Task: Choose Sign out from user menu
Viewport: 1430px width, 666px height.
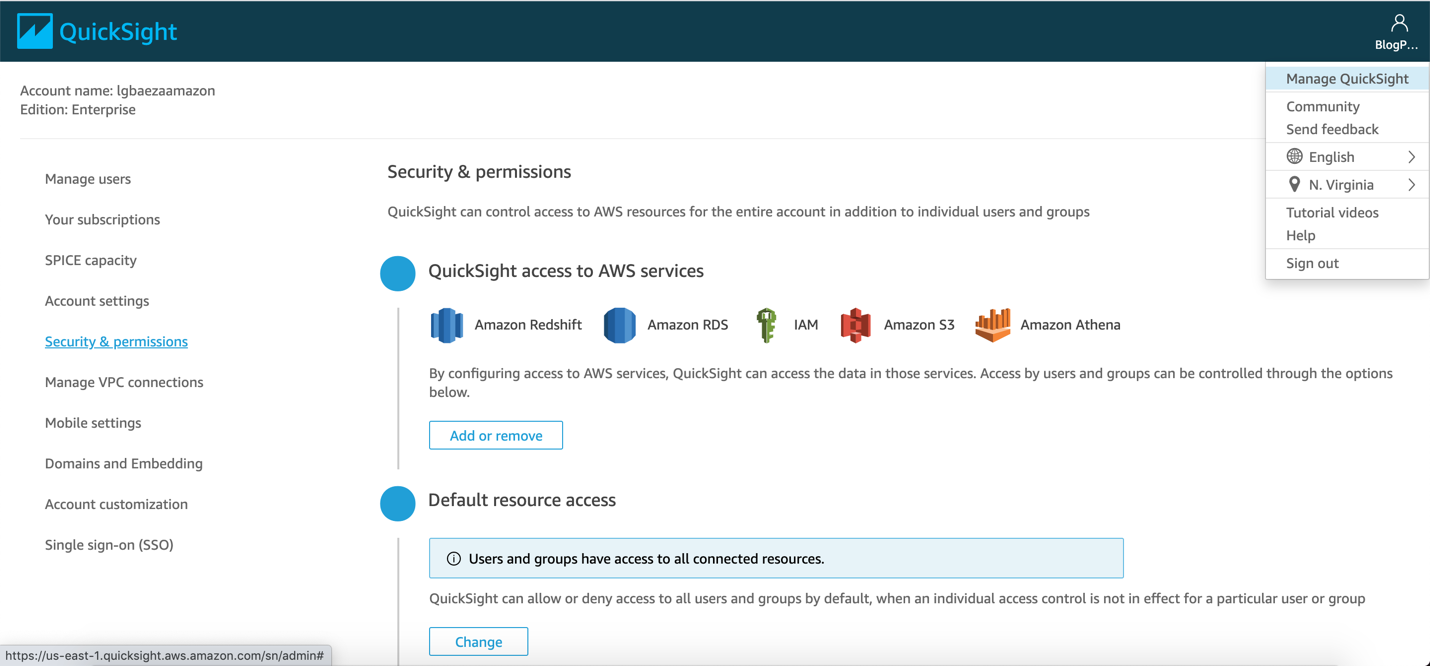Action: (1312, 263)
